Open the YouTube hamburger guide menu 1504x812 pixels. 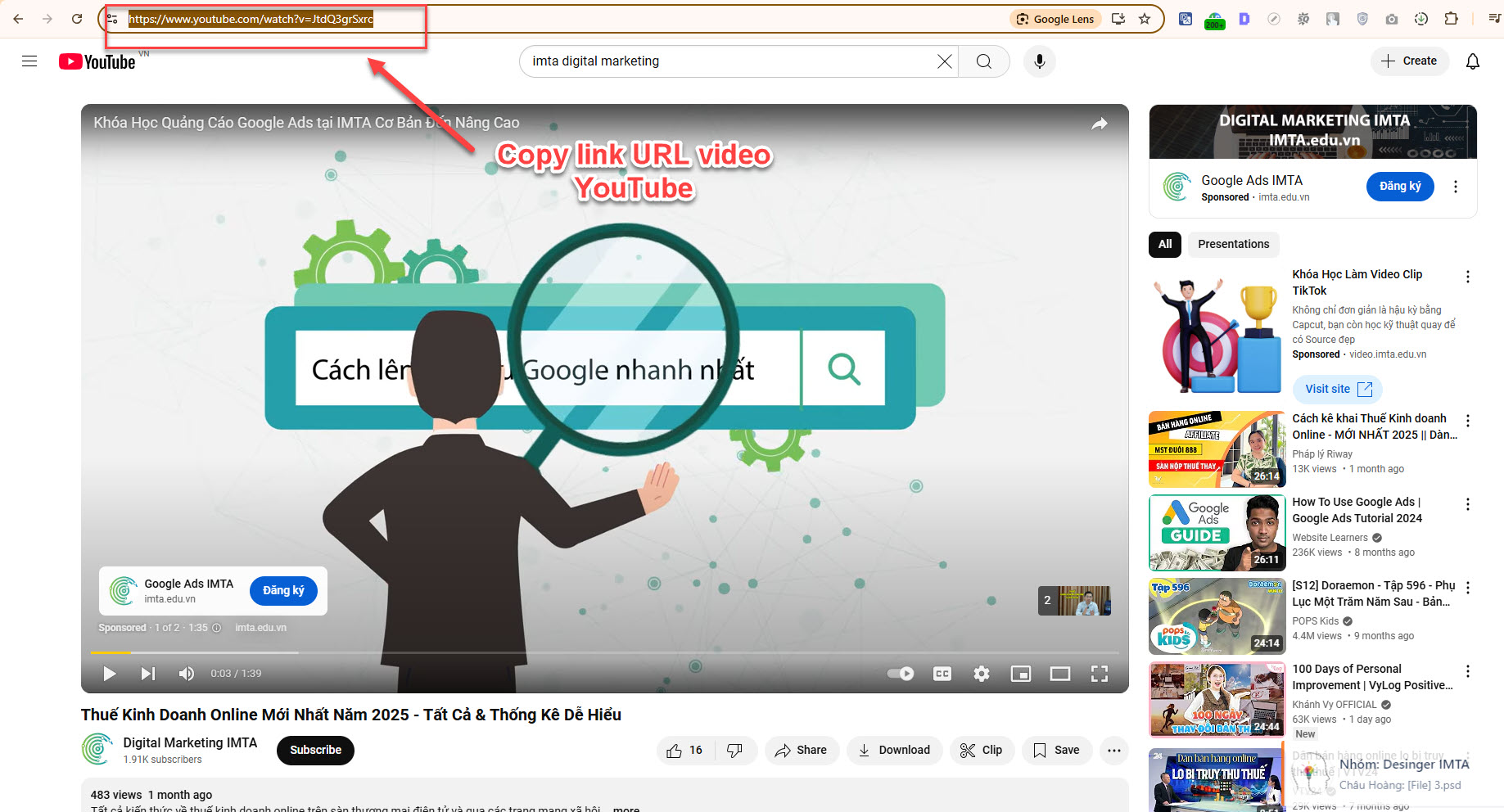(29, 61)
